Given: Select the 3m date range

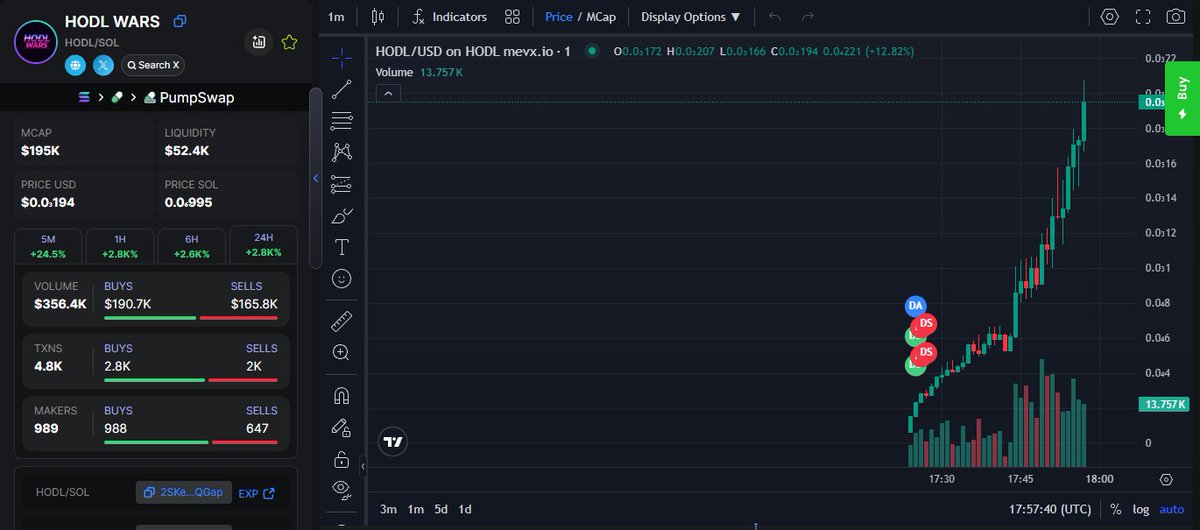Looking at the screenshot, I should [x=388, y=509].
